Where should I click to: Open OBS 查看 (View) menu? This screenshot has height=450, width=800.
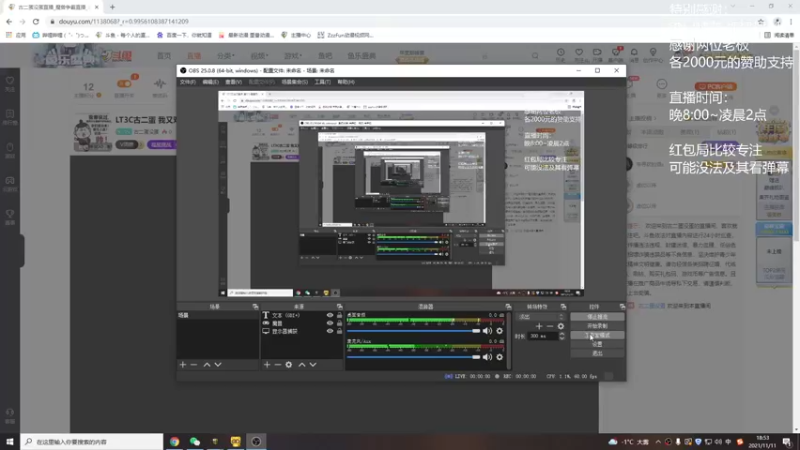(233, 82)
